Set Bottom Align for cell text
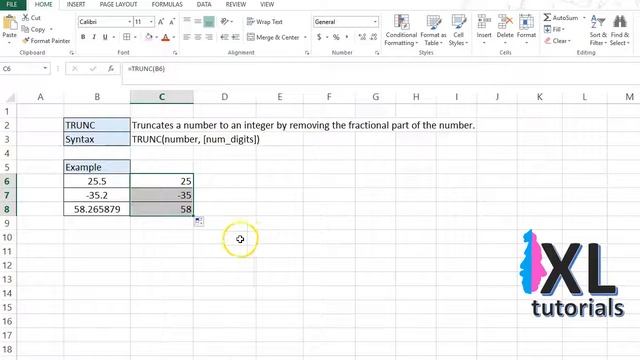Viewport: 640px width, 360px height. [x=209, y=21]
